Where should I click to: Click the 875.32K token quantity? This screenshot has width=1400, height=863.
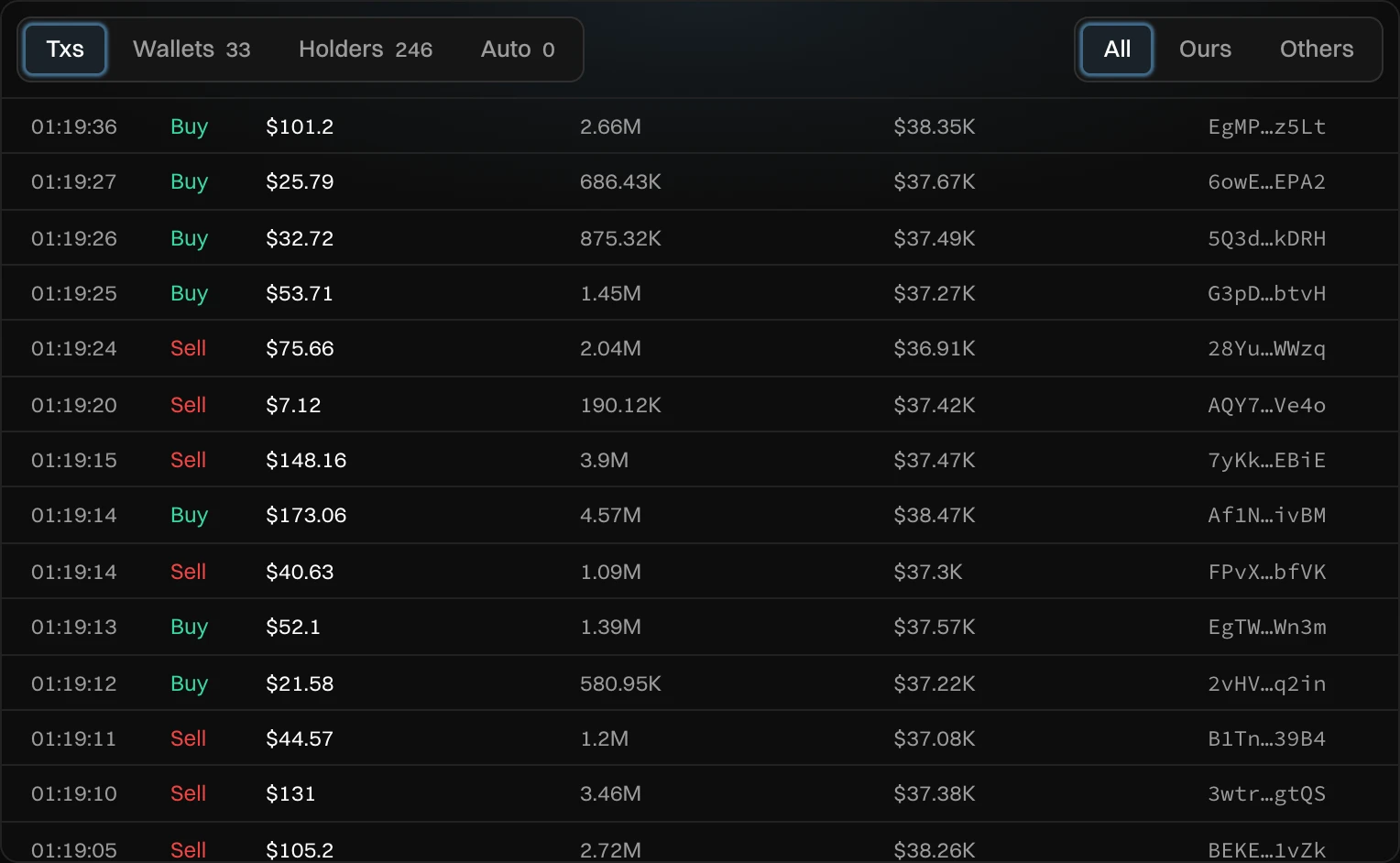pos(620,238)
